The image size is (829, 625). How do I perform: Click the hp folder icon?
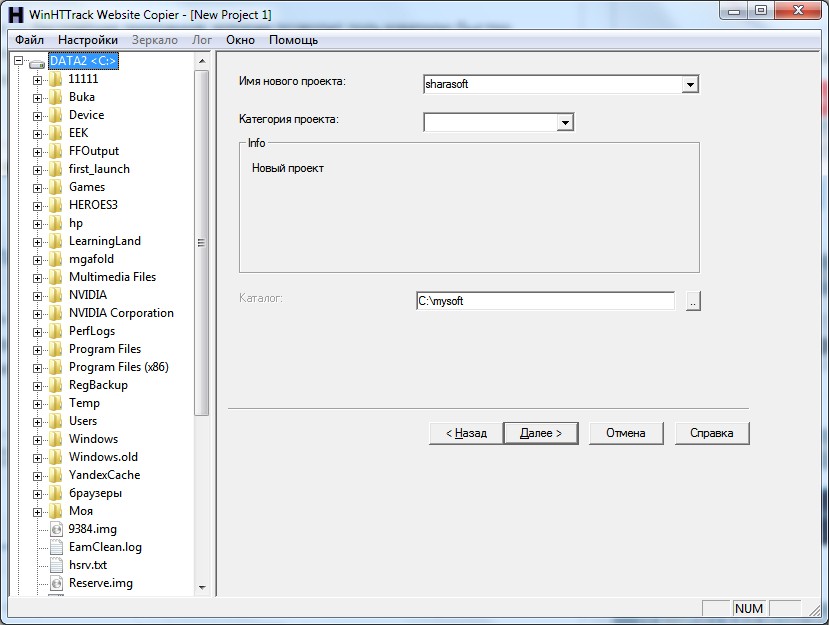[56, 223]
